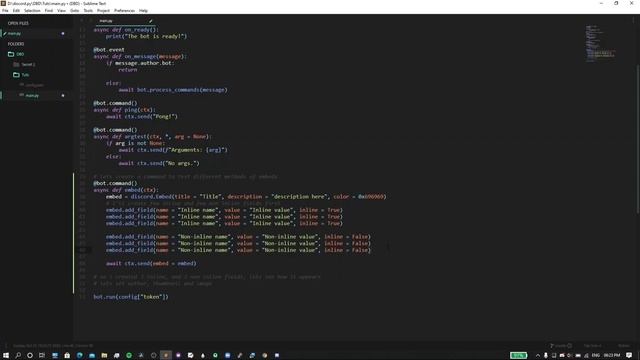Open the Selection menu
The image size is (640, 360).
click(x=32, y=11)
